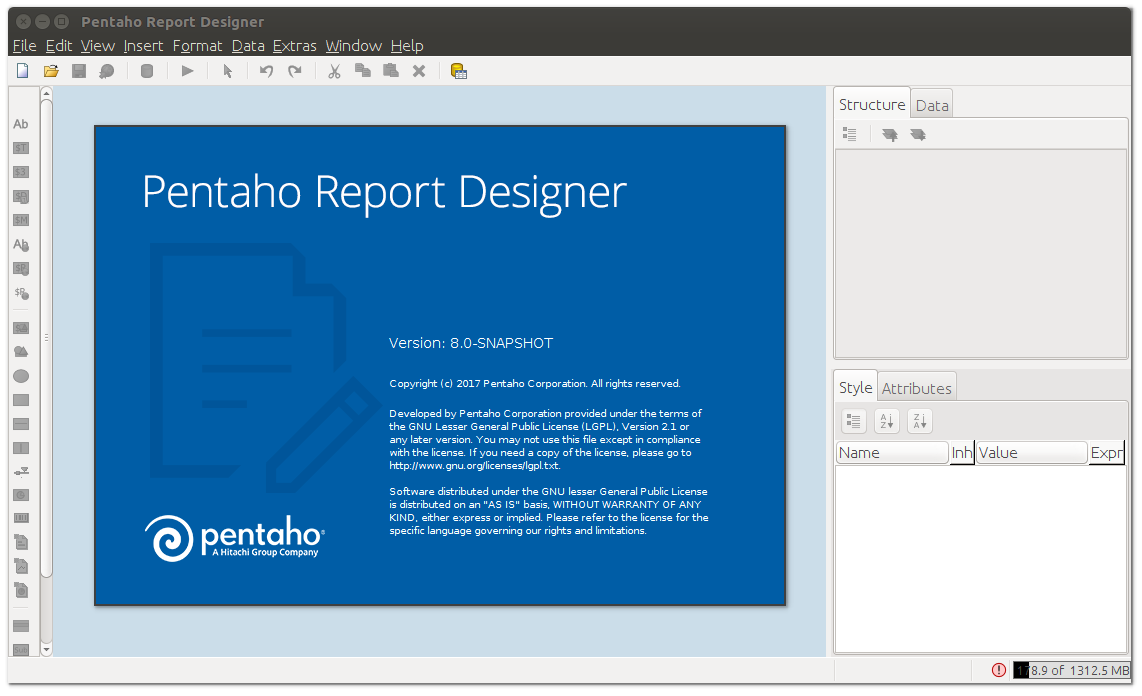Viewport: 1142px width, 696px height.
Task: Switch to the Structure tab
Action: [x=872, y=104]
